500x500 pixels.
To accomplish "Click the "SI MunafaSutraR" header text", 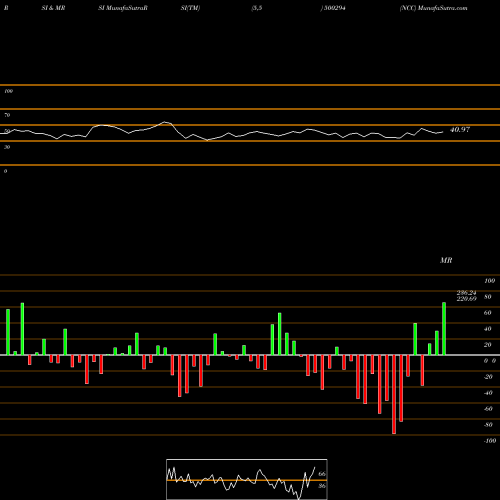I will point(123,8).
